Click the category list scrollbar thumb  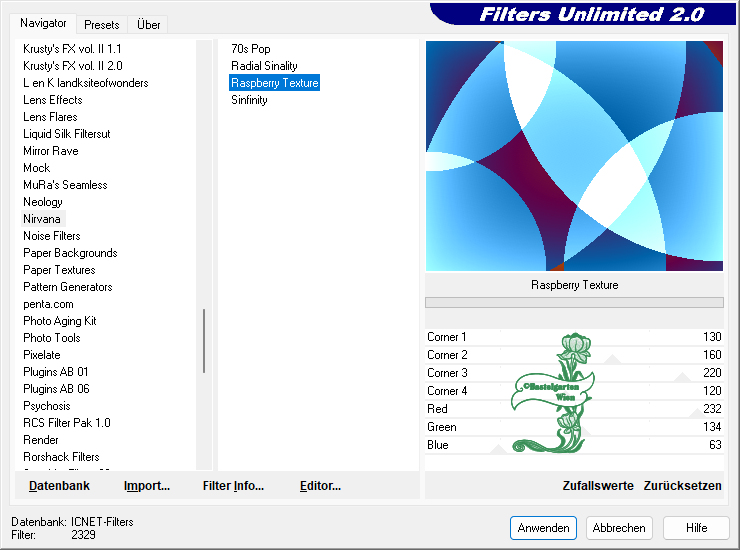point(204,341)
